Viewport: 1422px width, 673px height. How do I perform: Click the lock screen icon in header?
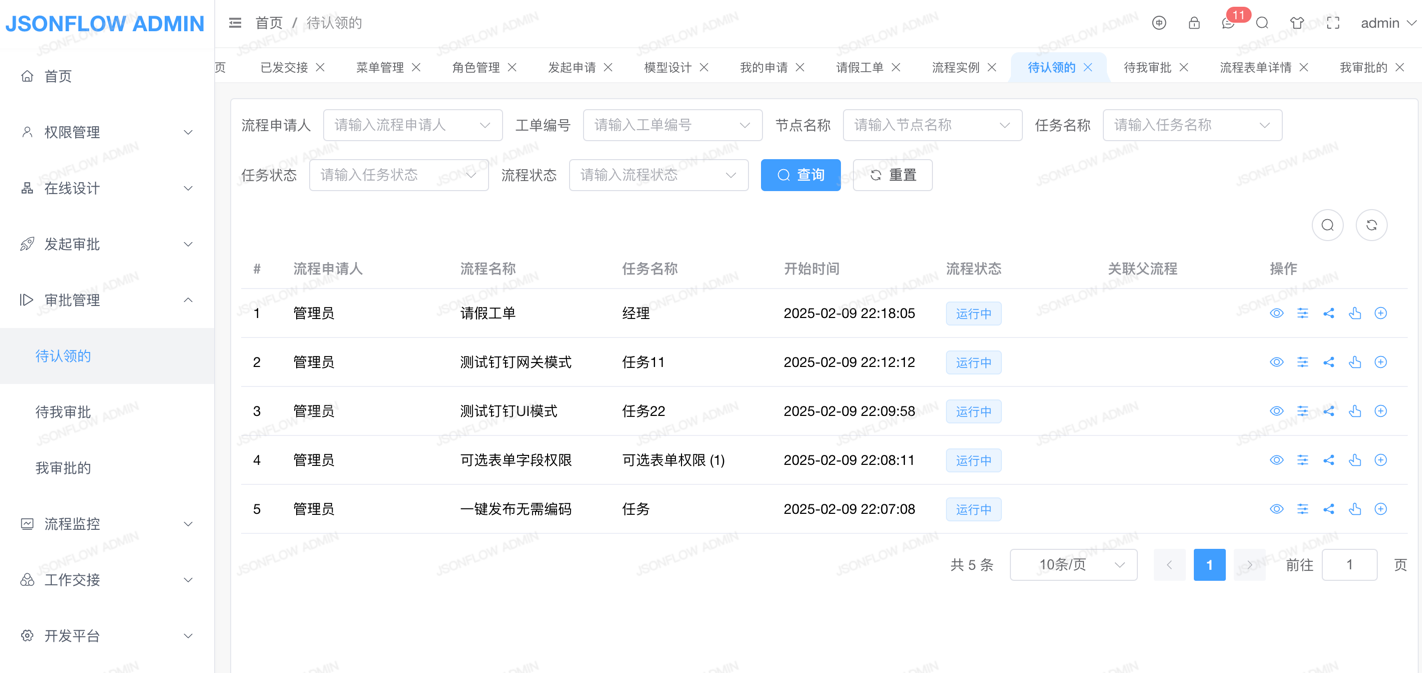point(1194,23)
